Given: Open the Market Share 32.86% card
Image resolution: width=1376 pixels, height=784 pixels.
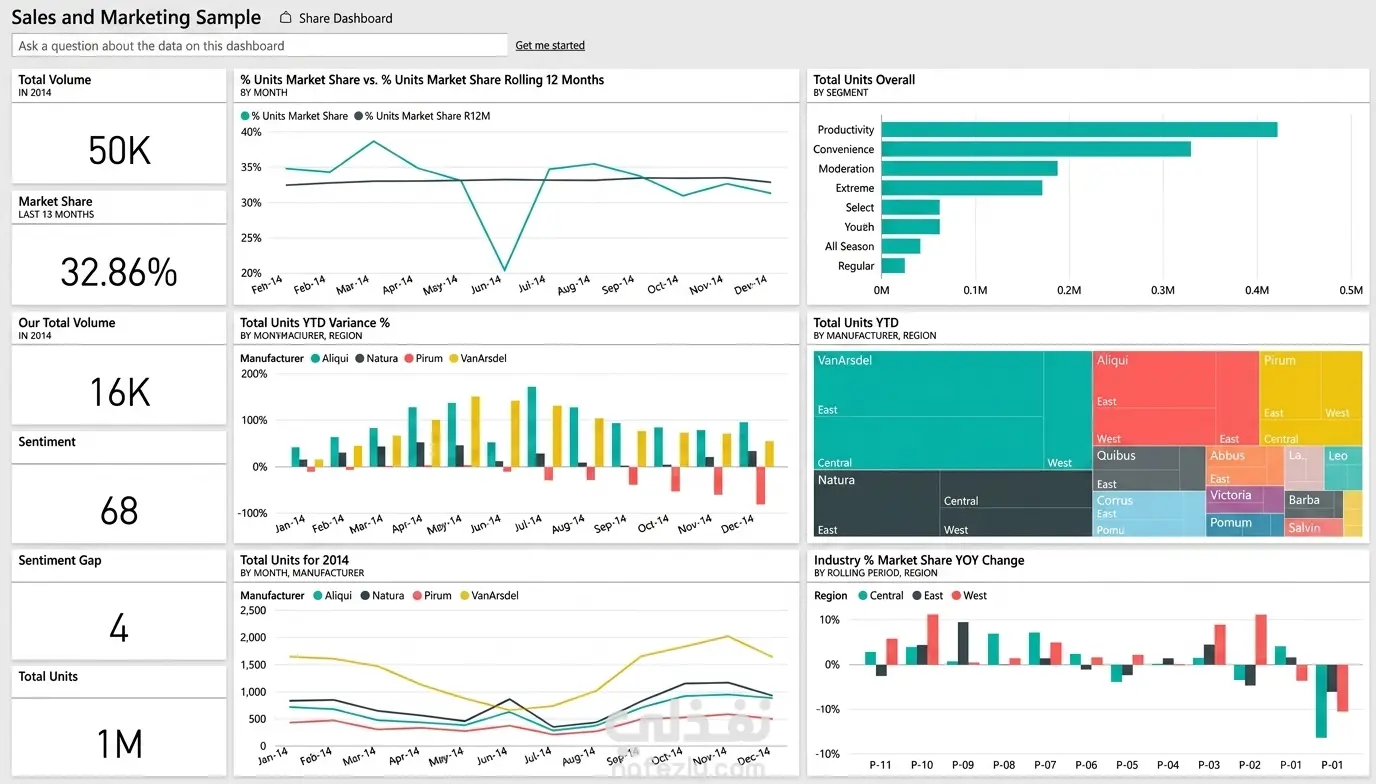Looking at the screenshot, I should [x=119, y=248].
